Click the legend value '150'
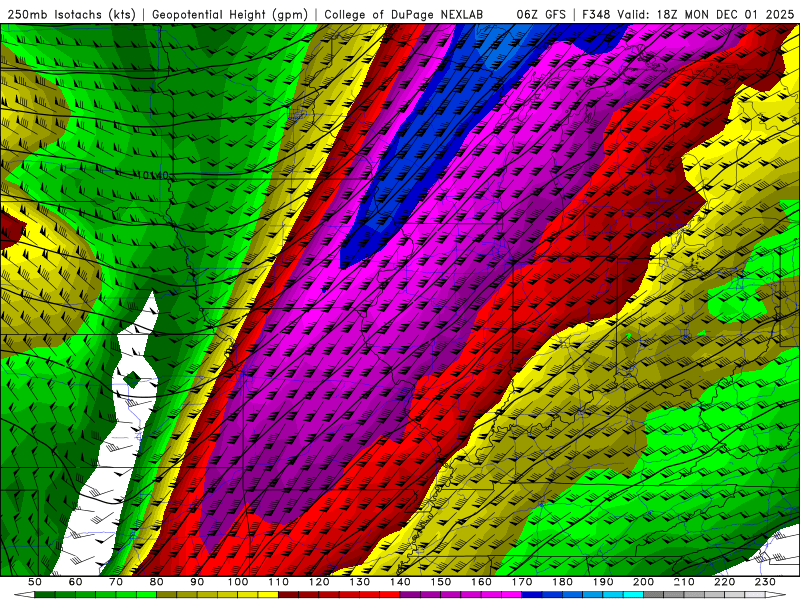 (x=440, y=582)
